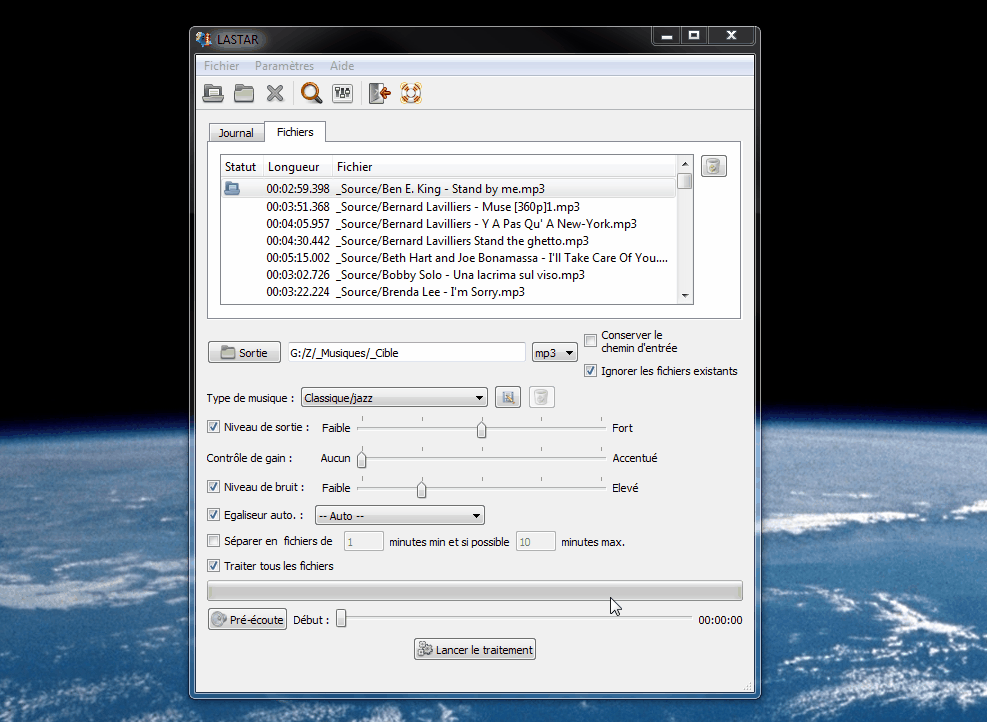Open help with the lifebuoy icon
Viewport: 987px width, 722px height.
(410, 94)
